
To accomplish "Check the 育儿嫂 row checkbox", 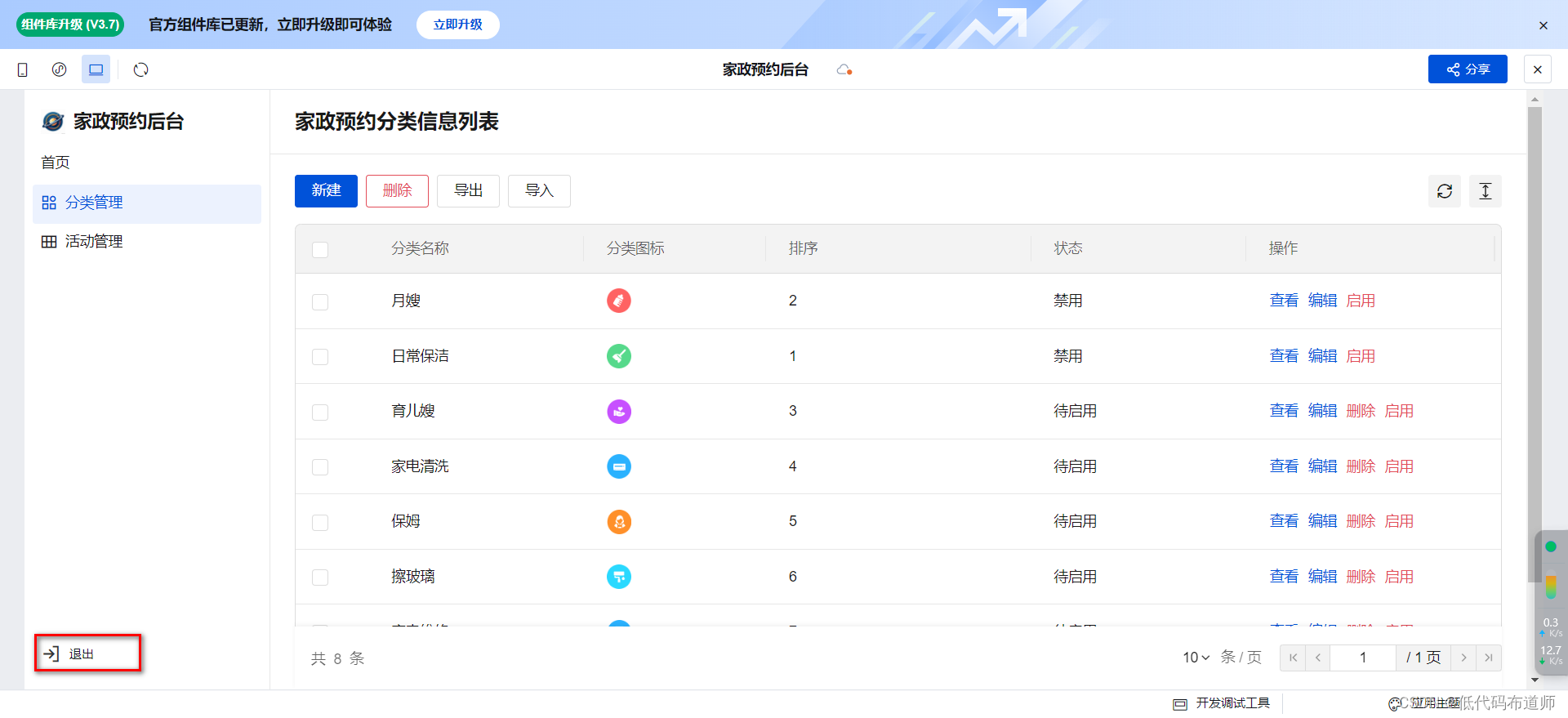I will point(320,413).
